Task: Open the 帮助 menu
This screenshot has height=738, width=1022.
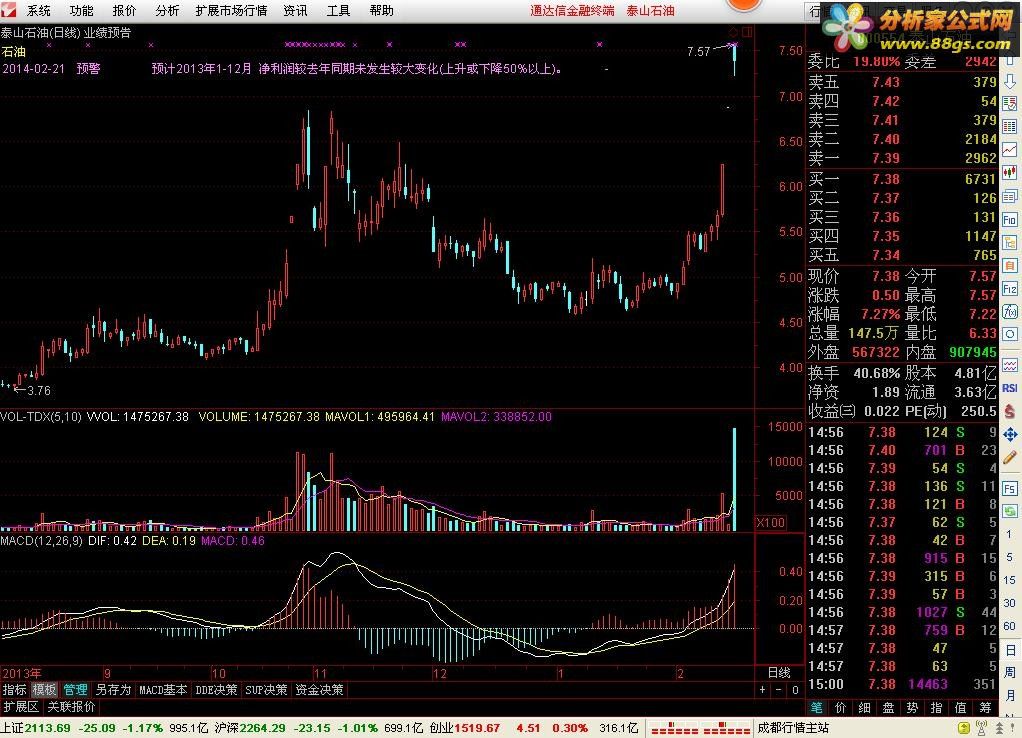Action: [381, 10]
